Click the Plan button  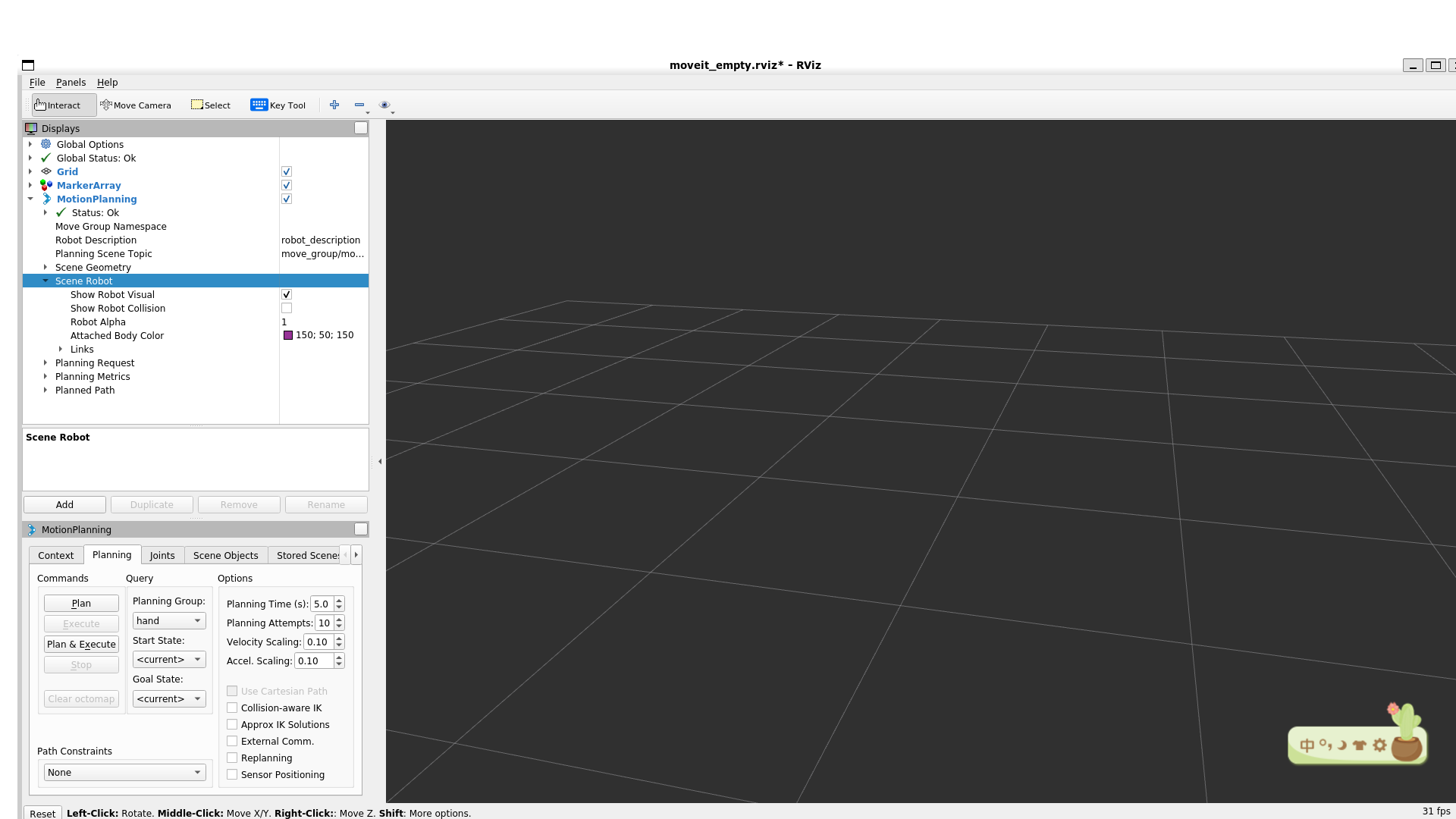click(x=81, y=603)
